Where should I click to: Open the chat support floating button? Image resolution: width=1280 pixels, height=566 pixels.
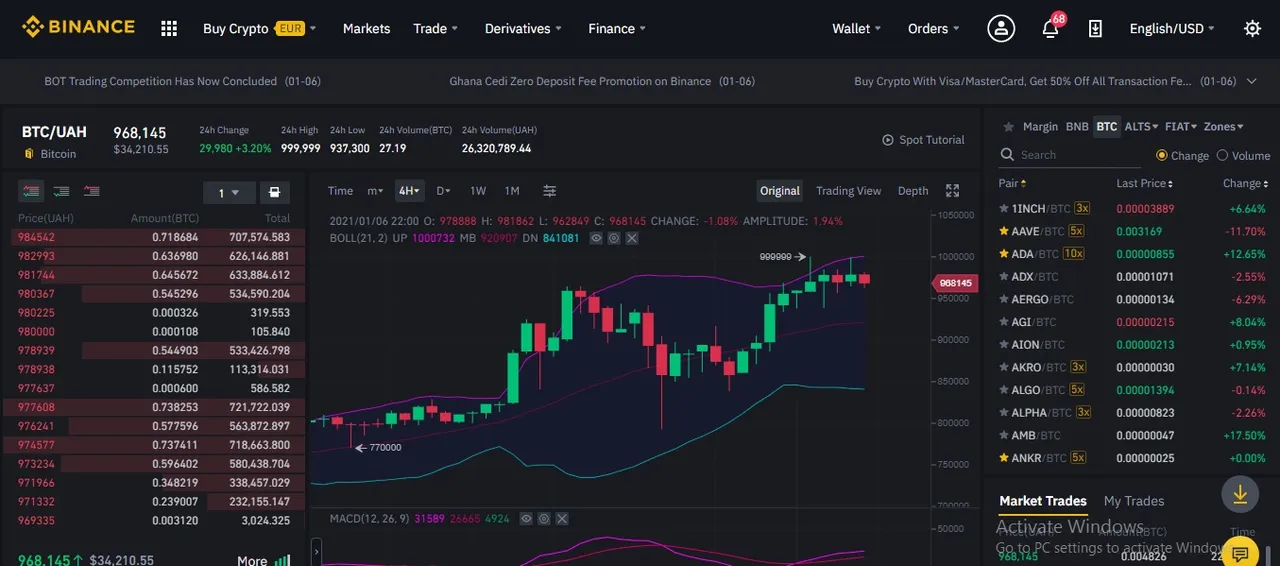click(x=1240, y=553)
